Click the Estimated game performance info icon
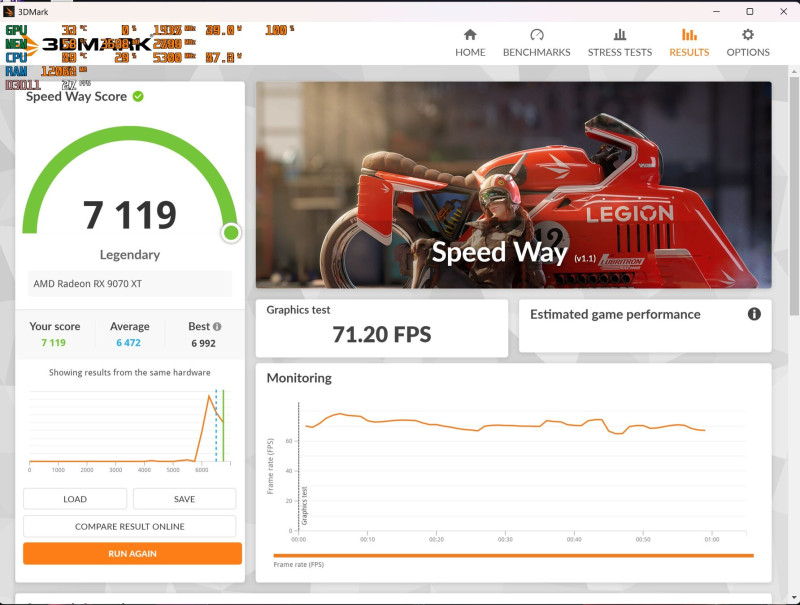The image size is (800, 605). tap(754, 314)
